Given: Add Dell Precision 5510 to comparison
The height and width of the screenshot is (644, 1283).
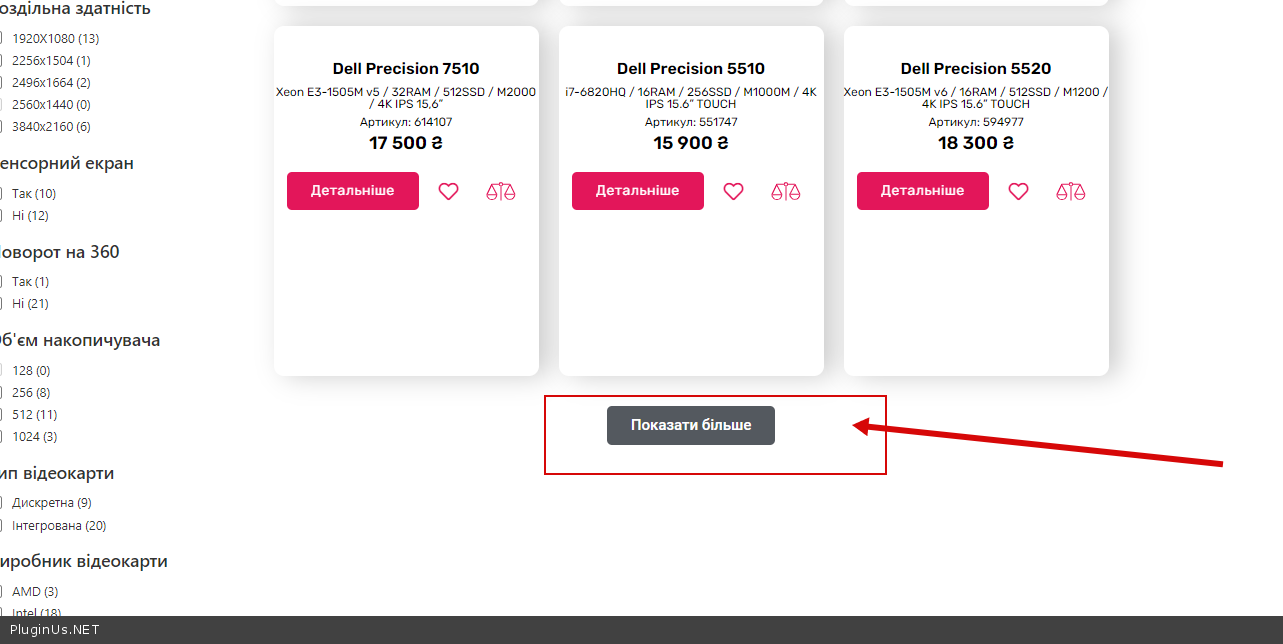Looking at the screenshot, I should click(x=786, y=191).
